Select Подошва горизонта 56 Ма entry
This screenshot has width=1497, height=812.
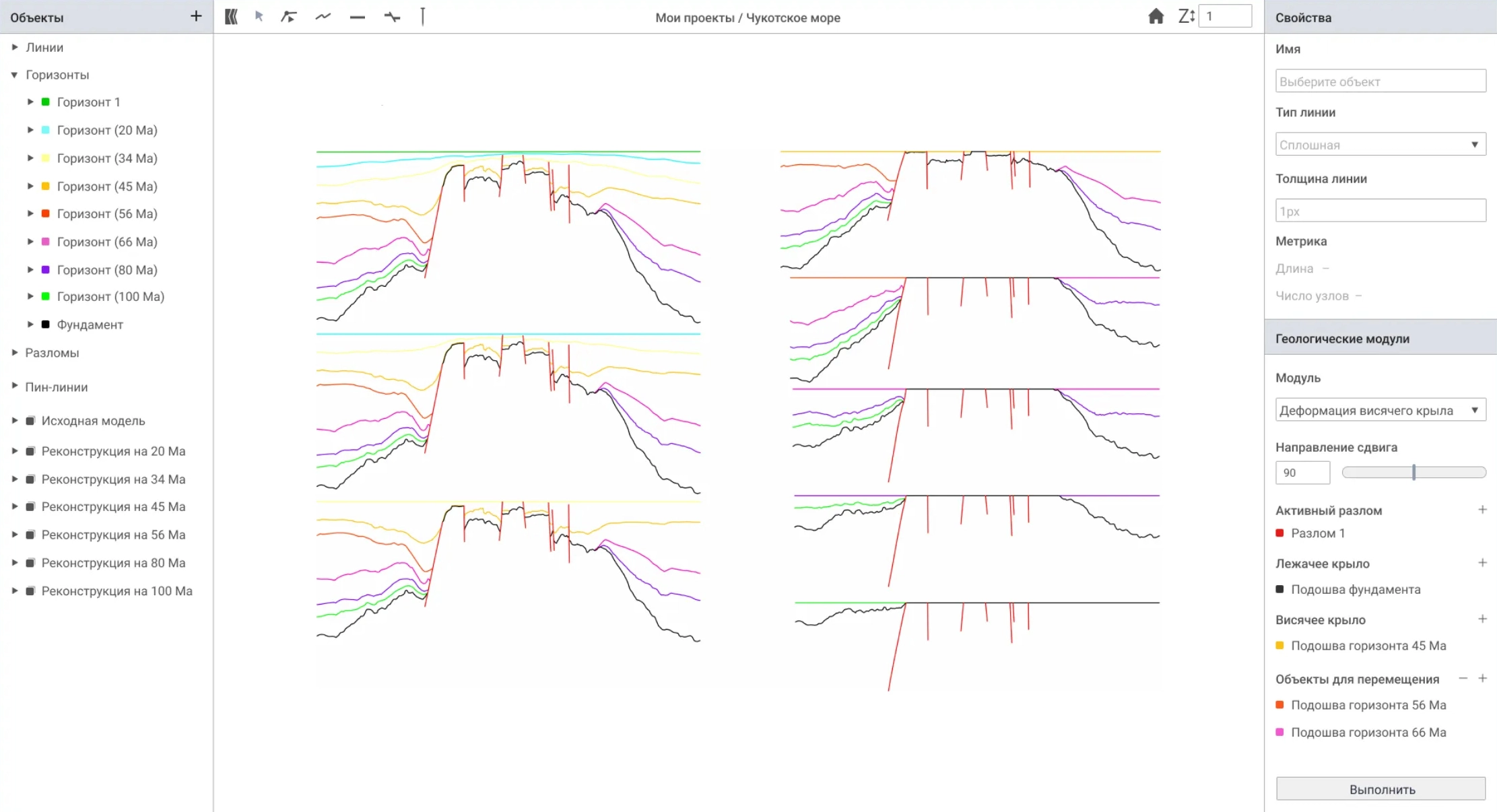(1361, 705)
